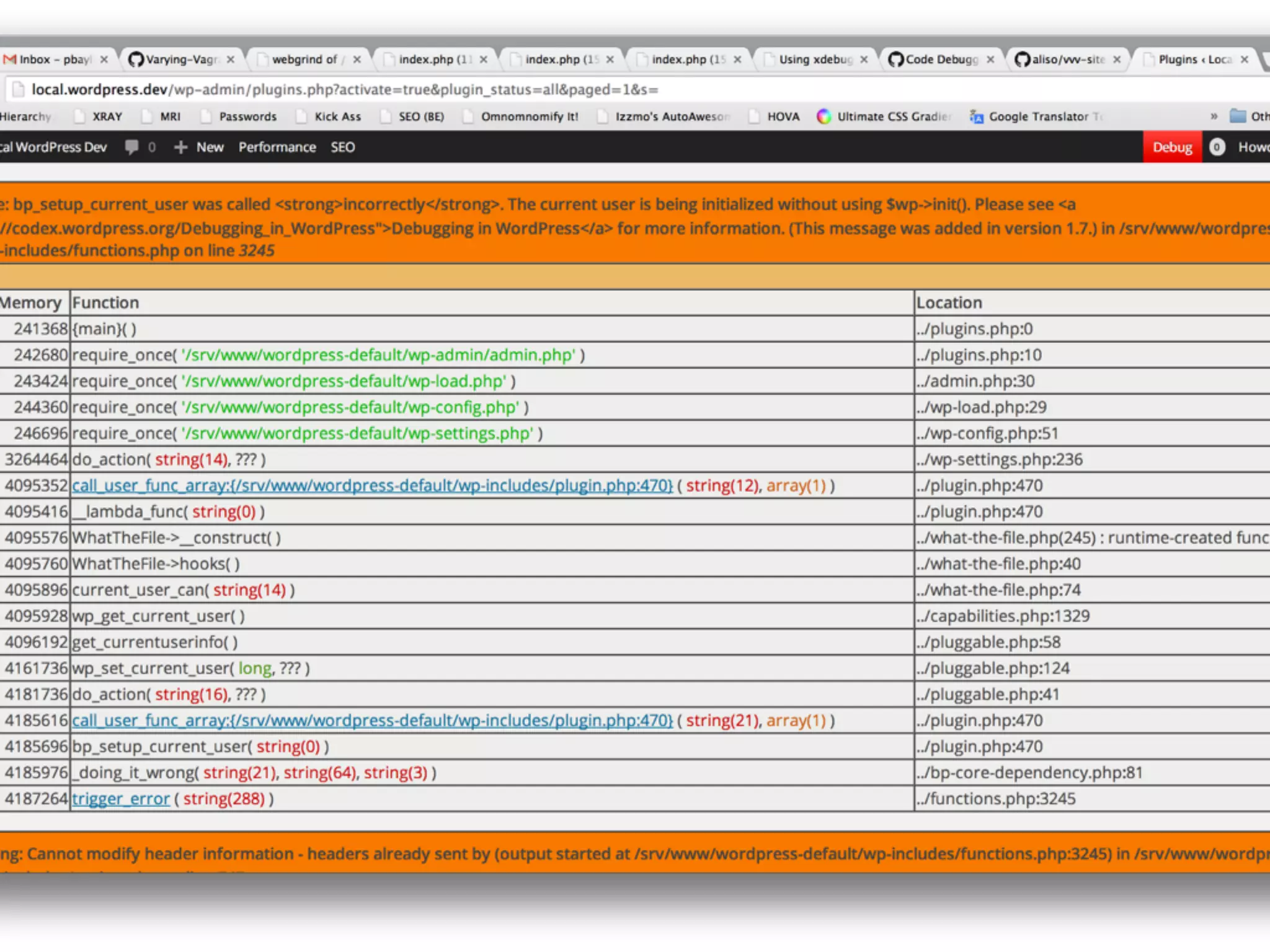Click the Google Translator bookmark icon
1270x952 pixels.
pos(977,117)
